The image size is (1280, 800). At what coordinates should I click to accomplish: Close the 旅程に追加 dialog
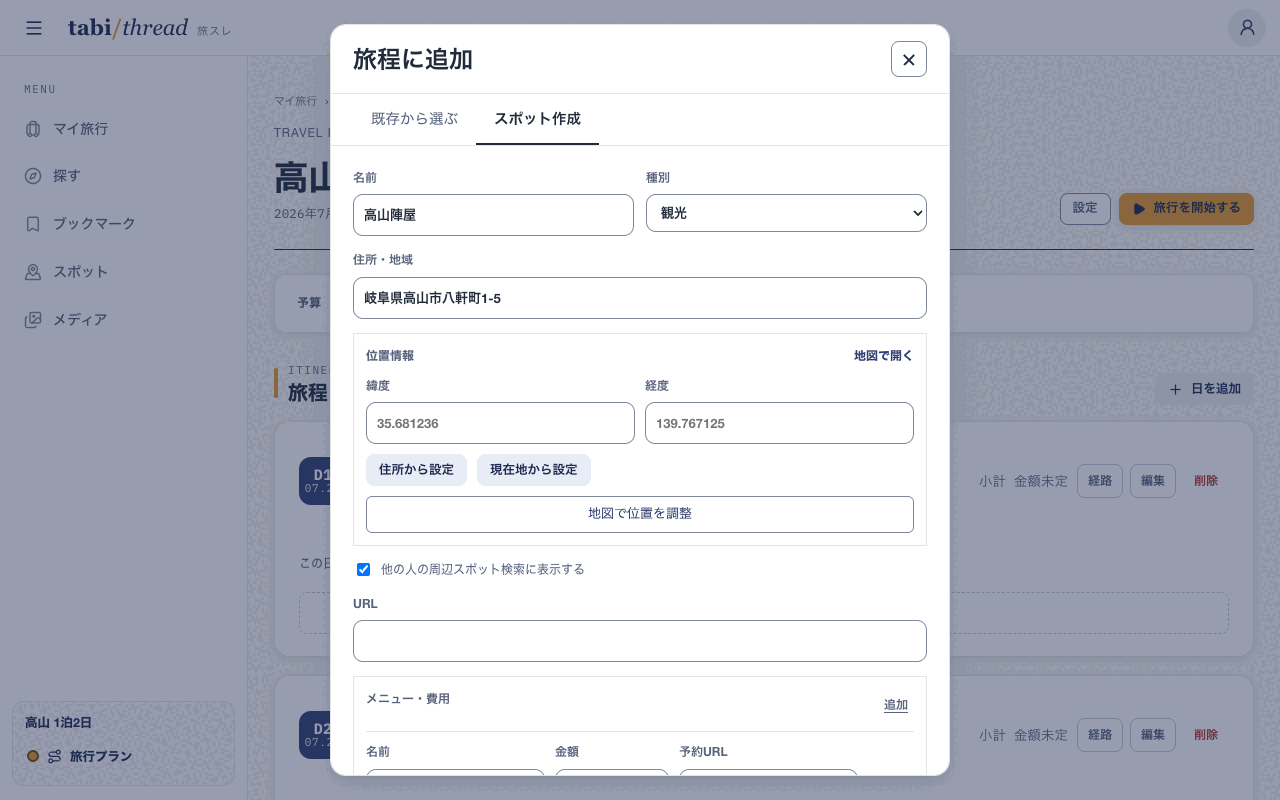click(x=909, y=59)
